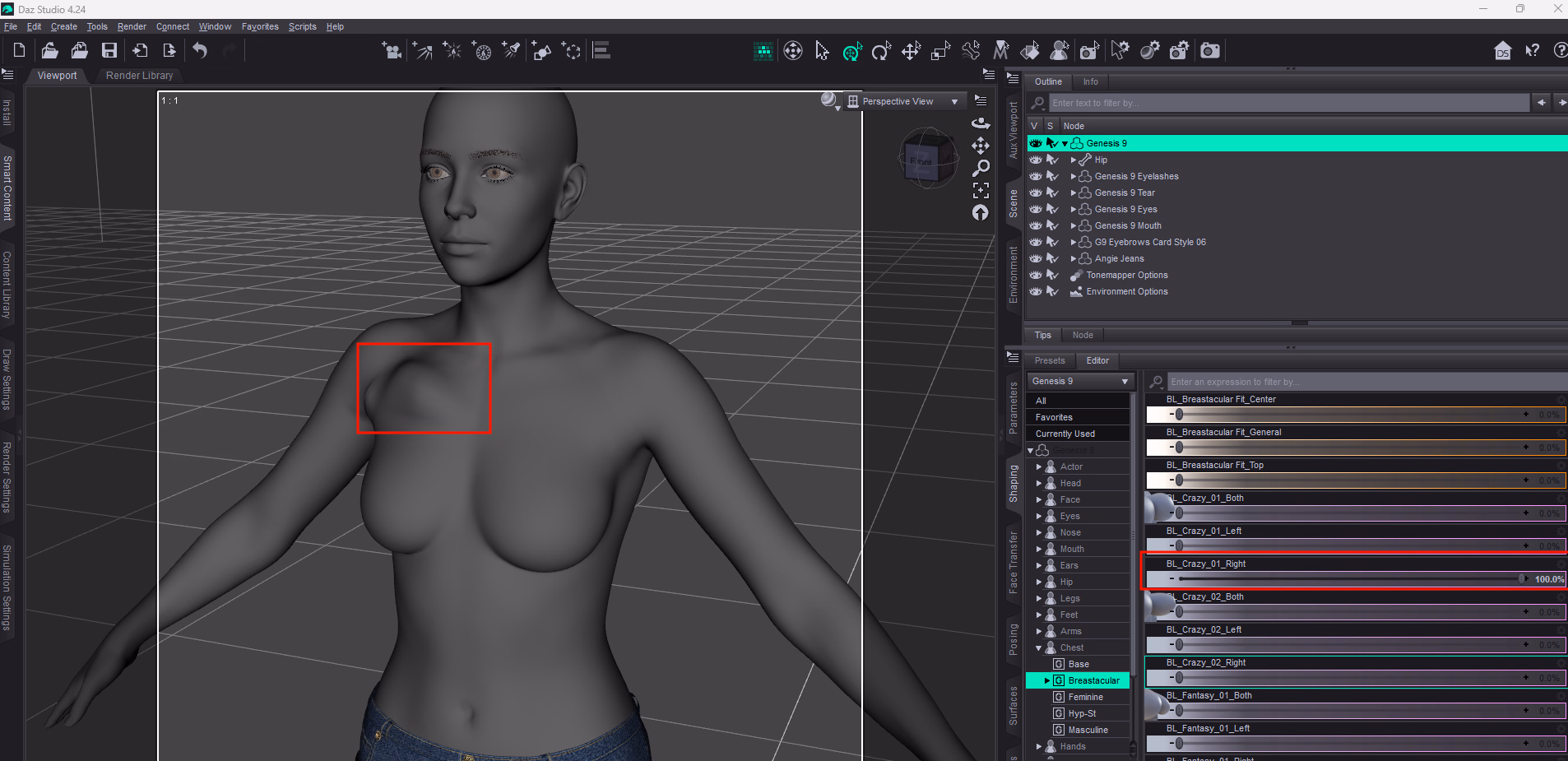Select the Rotate tool

[x=881, y=51]
